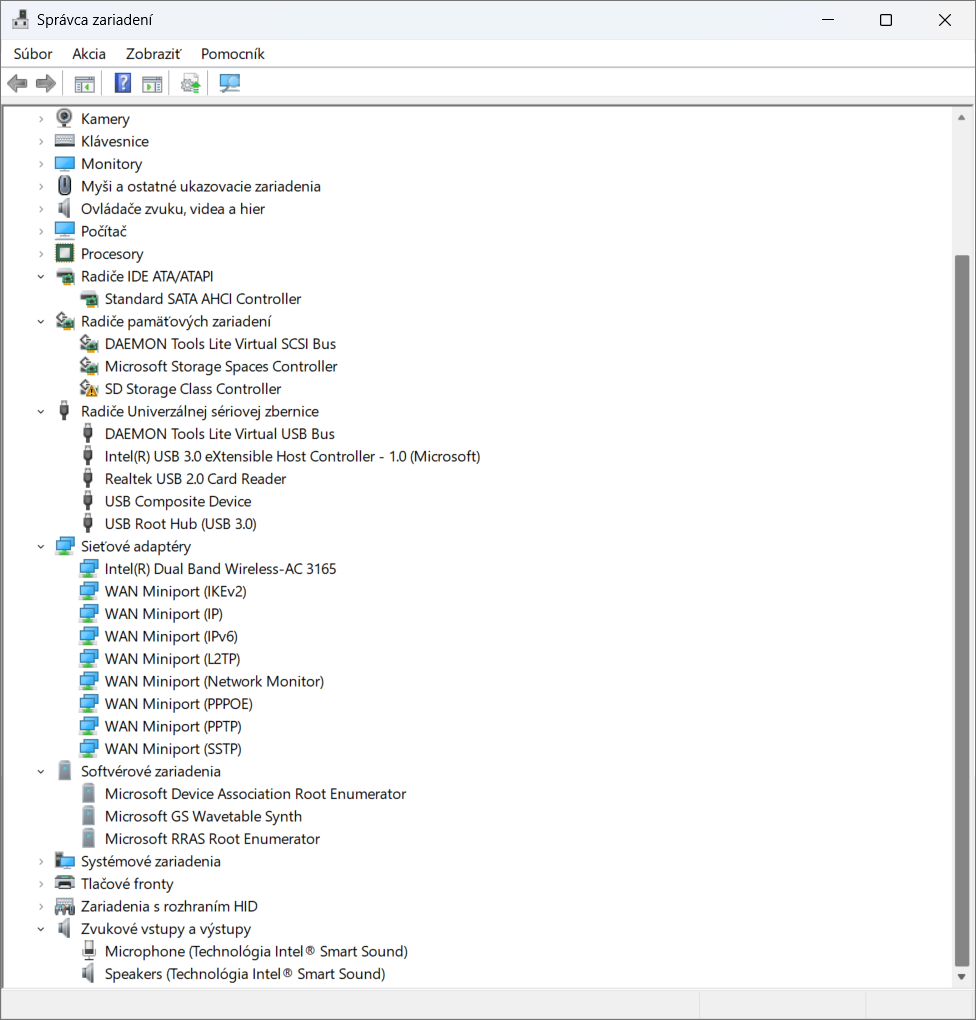
Task: Click the Update driver toolbar icon
Action: coord(190,84)
